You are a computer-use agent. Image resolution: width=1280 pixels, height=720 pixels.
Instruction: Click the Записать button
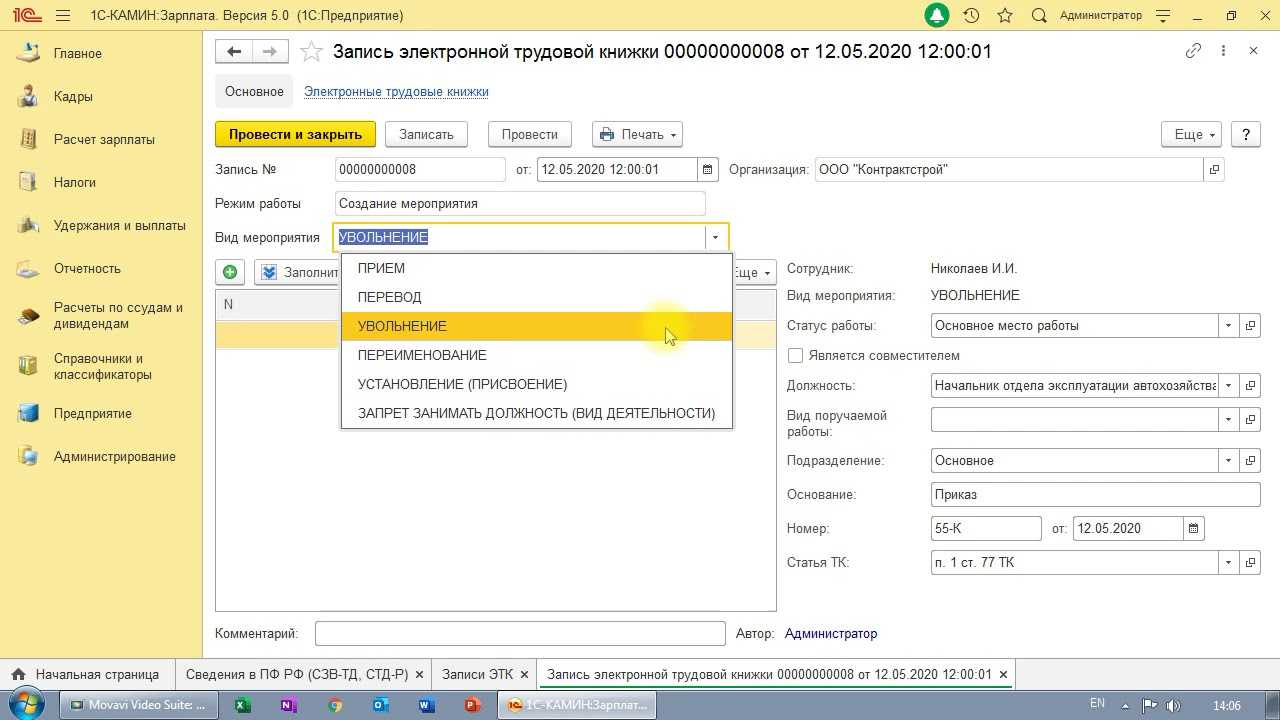pyautogui.click(x=426, y=135)
